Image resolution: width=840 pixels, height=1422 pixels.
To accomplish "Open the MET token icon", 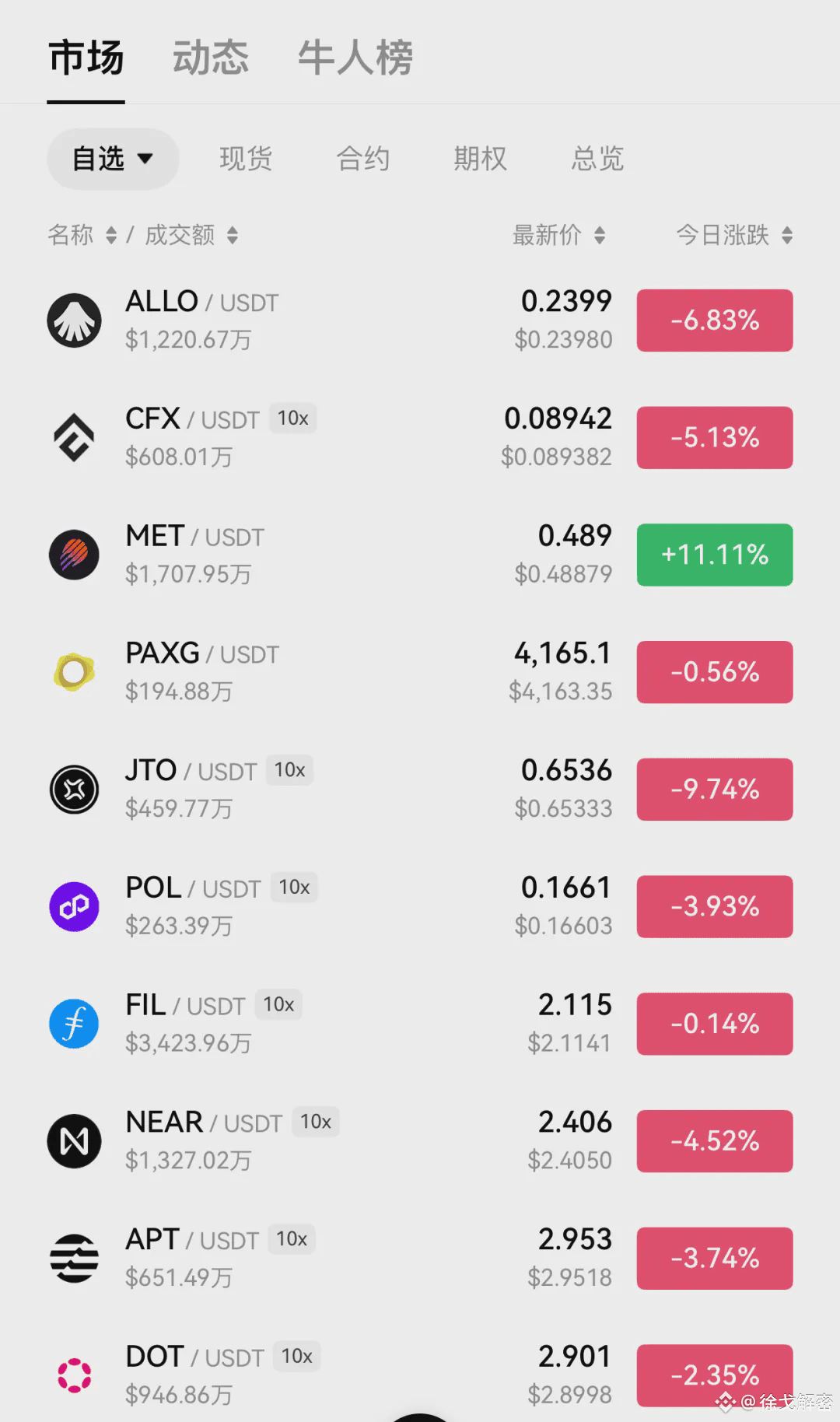I will point(74,555).
